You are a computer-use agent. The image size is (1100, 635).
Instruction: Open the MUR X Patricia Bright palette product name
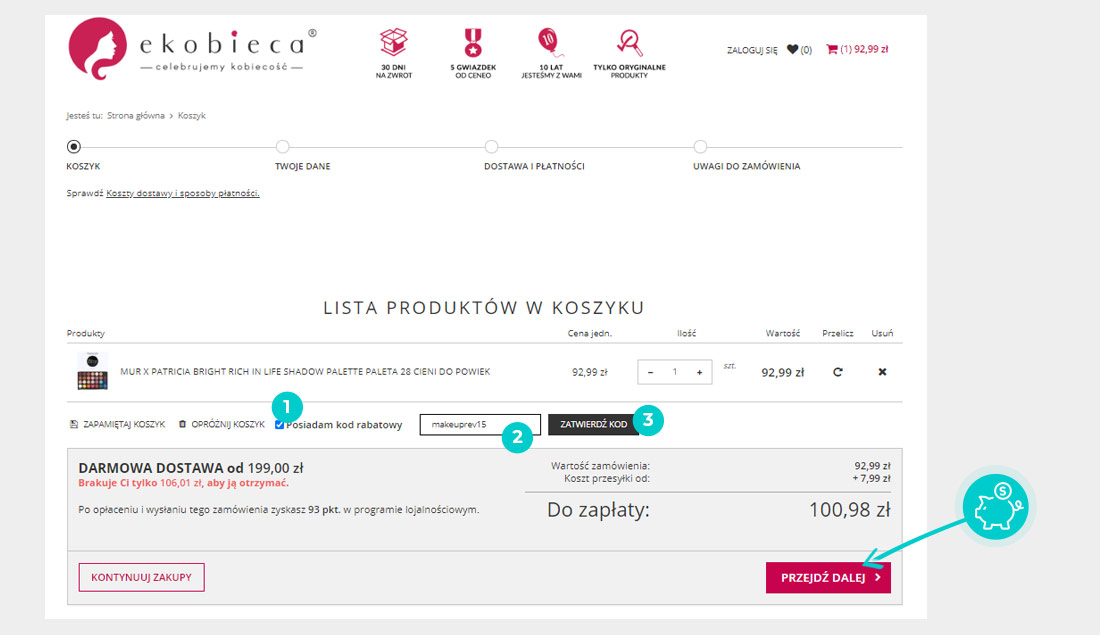tap(305, 372)
